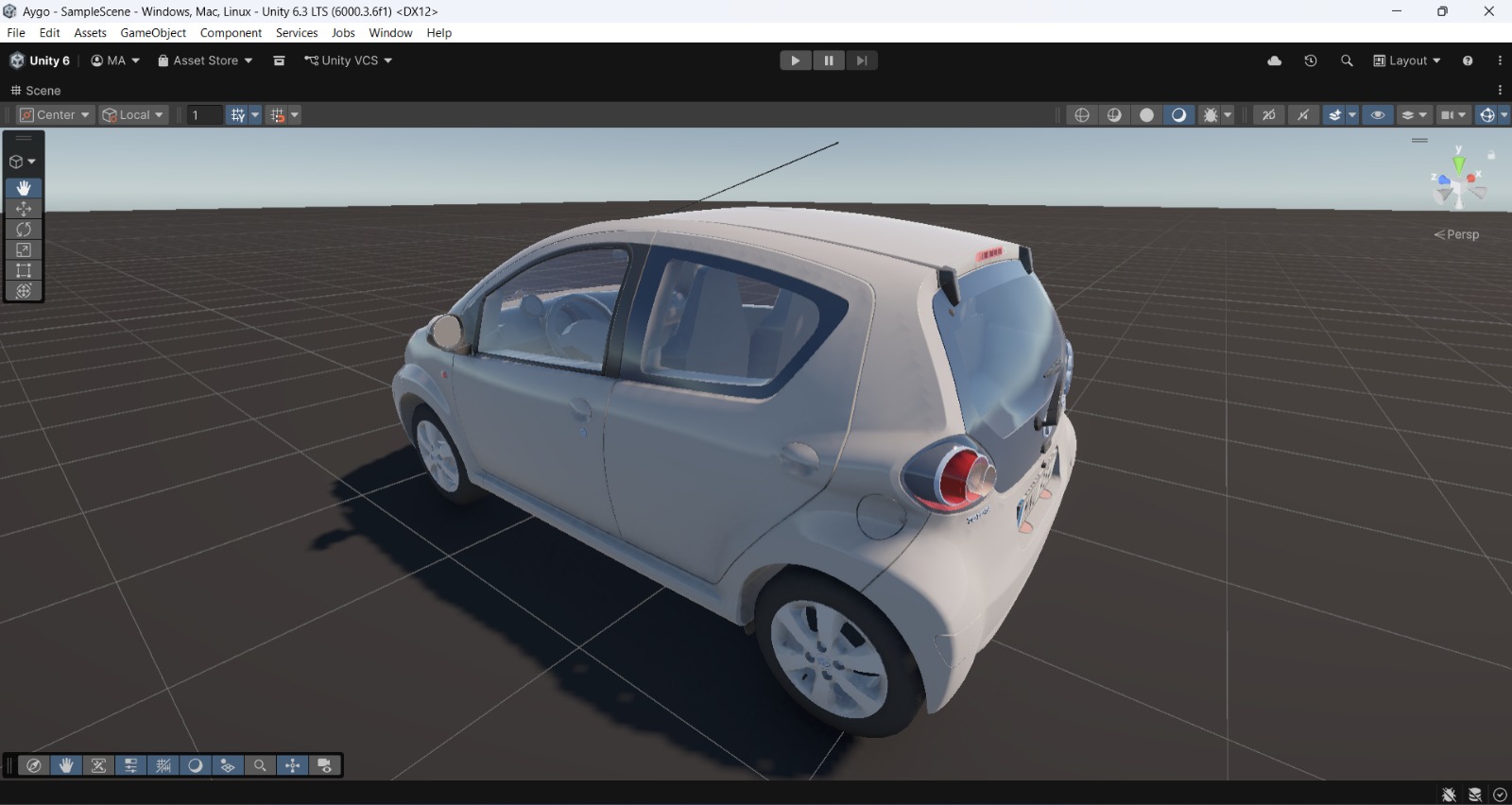This screenshot has width=1512, height=805.
Task: Open the help icon in the top toolbar
Action: coord(1468,60)
